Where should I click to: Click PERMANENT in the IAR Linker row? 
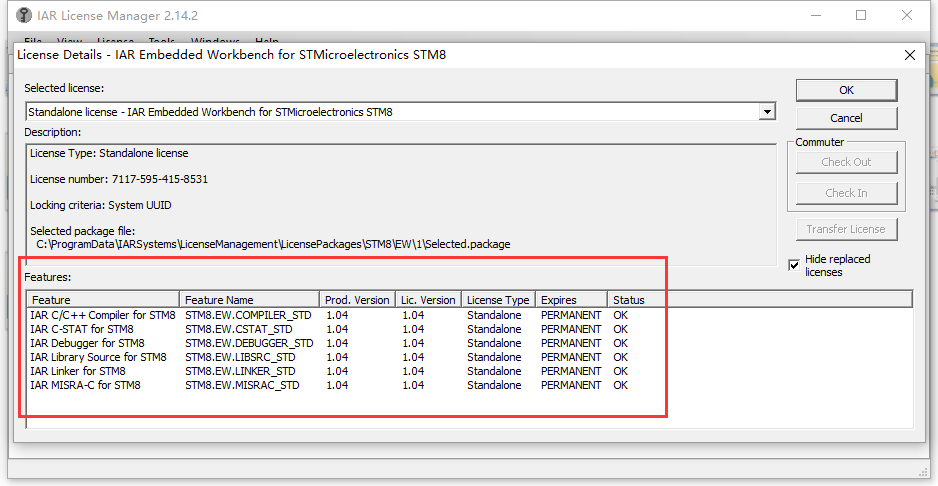tap(571, 371)
